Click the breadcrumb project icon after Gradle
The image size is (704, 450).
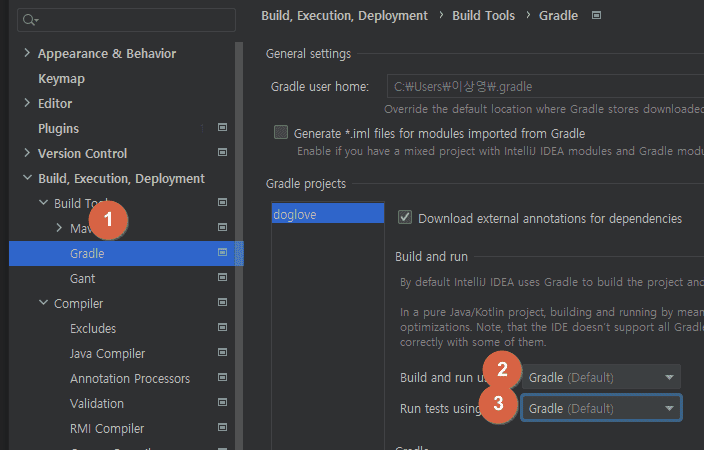pyautogui.click(x=597, y=15)
